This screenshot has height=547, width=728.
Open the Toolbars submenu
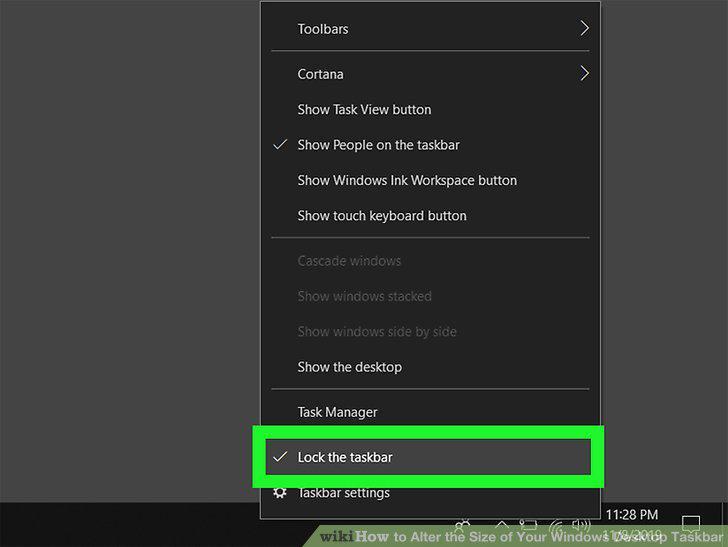pos(430,29)
